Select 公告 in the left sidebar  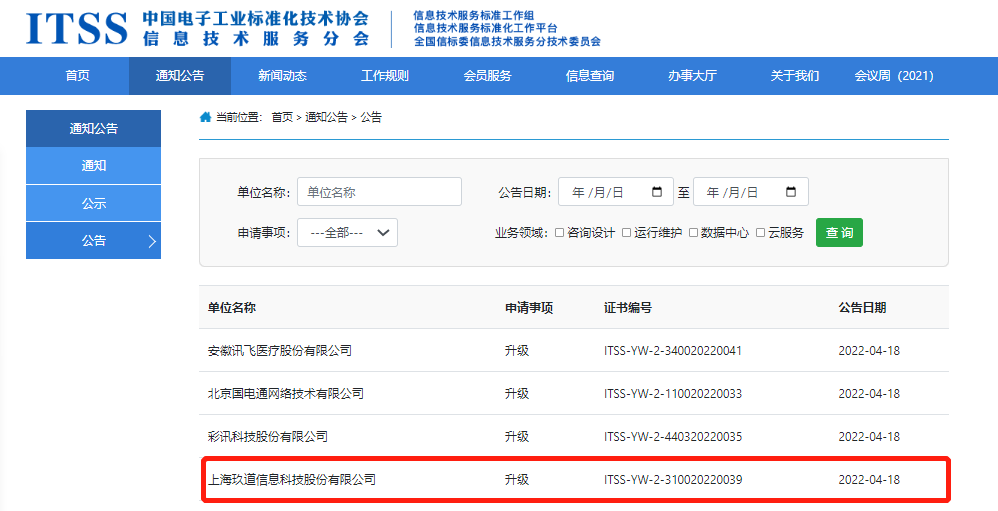tap(94, 241)
